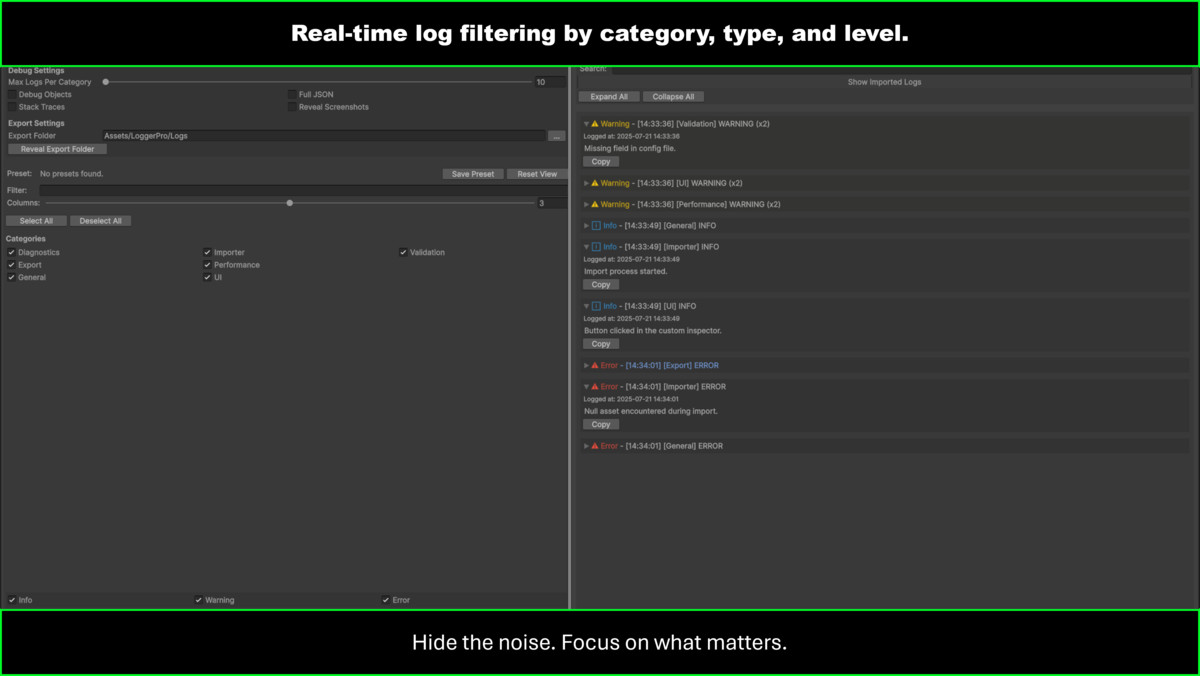Browse for export folder with the ... button
The width and height of the screenshot is (1200, 676).
pos(557,136)
